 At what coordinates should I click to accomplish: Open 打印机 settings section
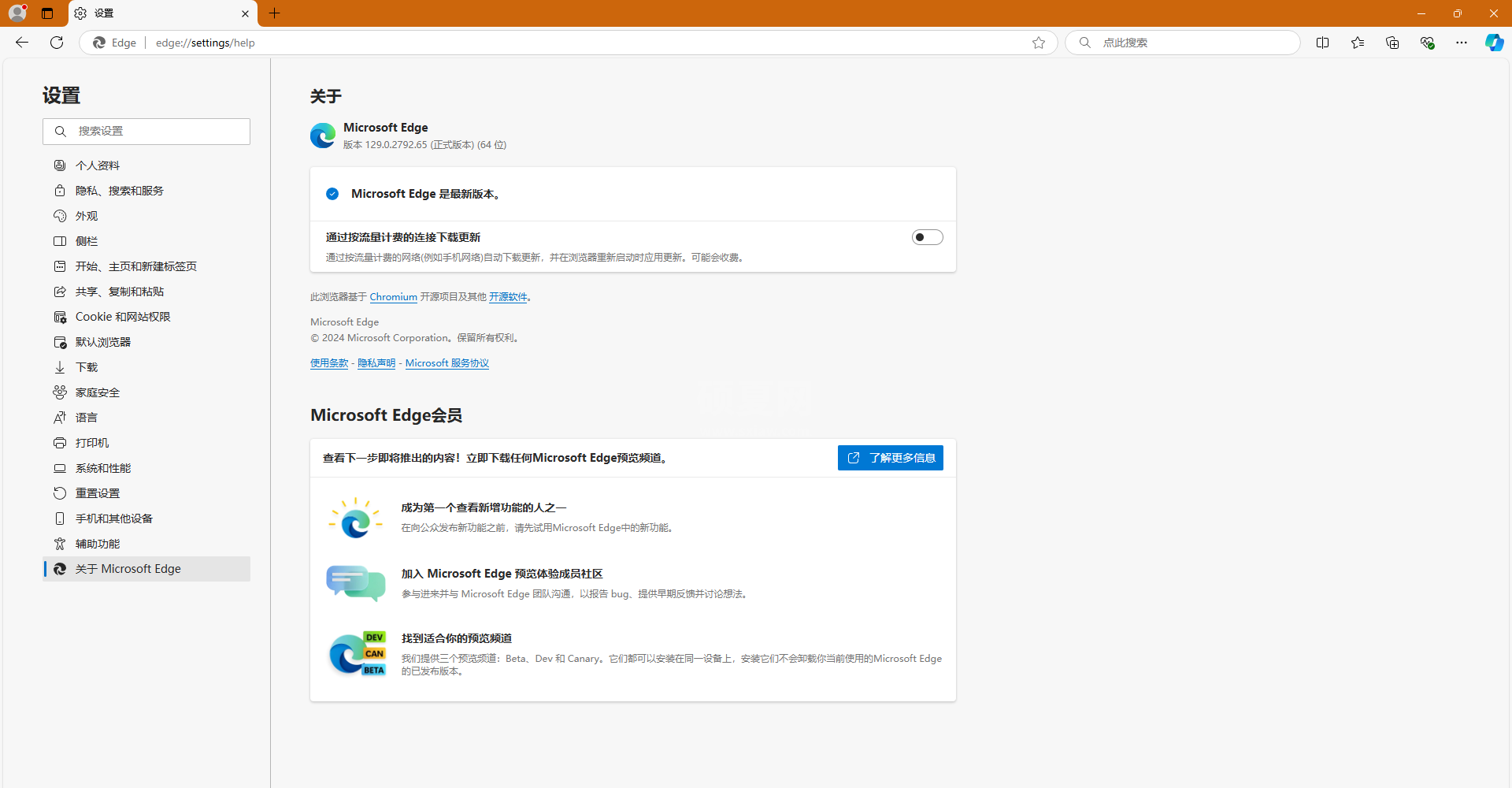click(146, 443)
